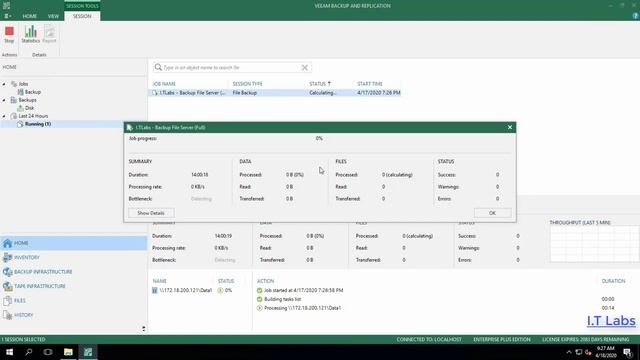Viewport: 640px width, 360px height.
Task: Click the dialog title bar job icon
Action: pyautogui.click(x=130, y=127)
